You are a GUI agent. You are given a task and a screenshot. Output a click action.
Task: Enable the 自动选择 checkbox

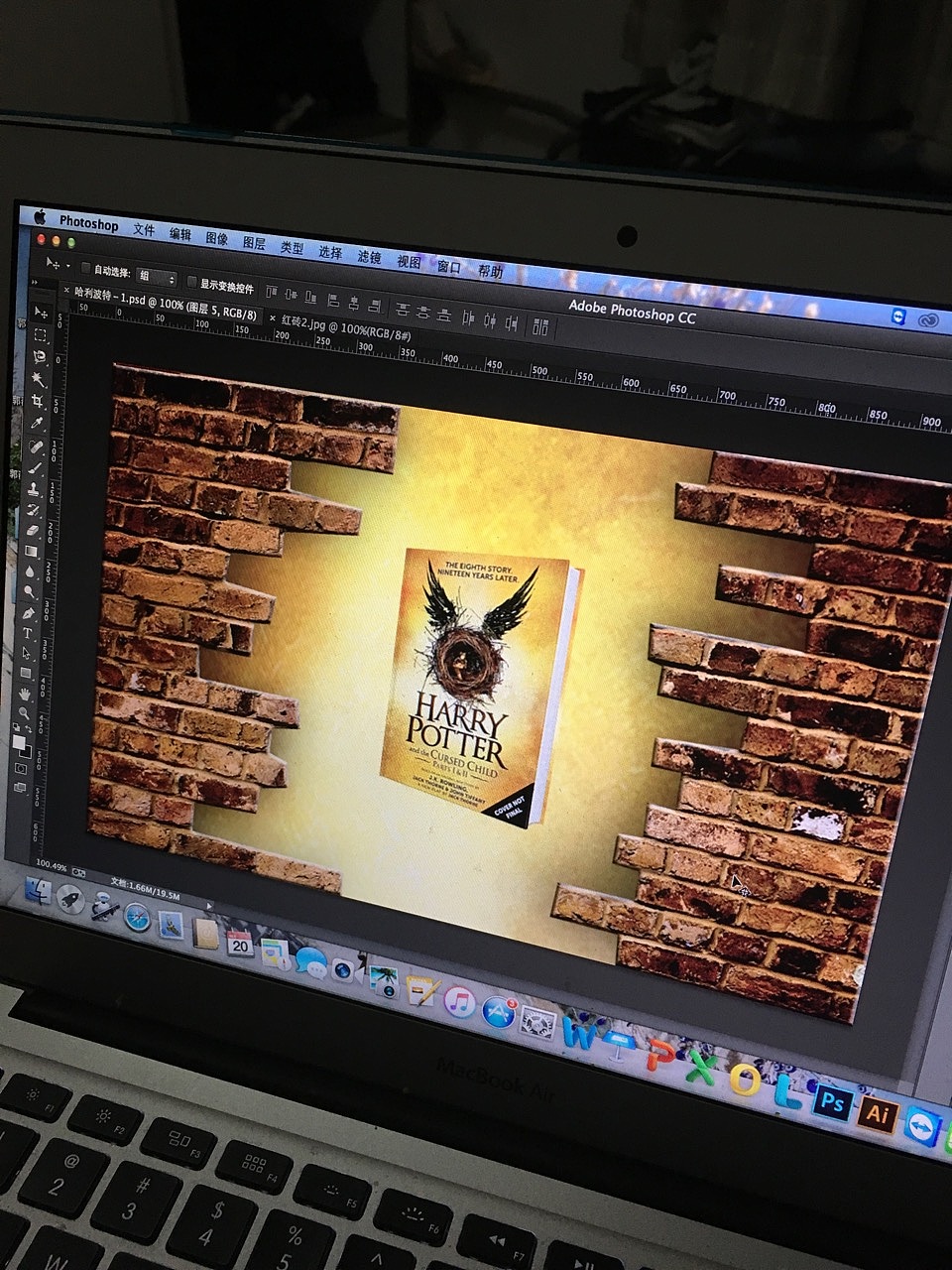point(85,269)
